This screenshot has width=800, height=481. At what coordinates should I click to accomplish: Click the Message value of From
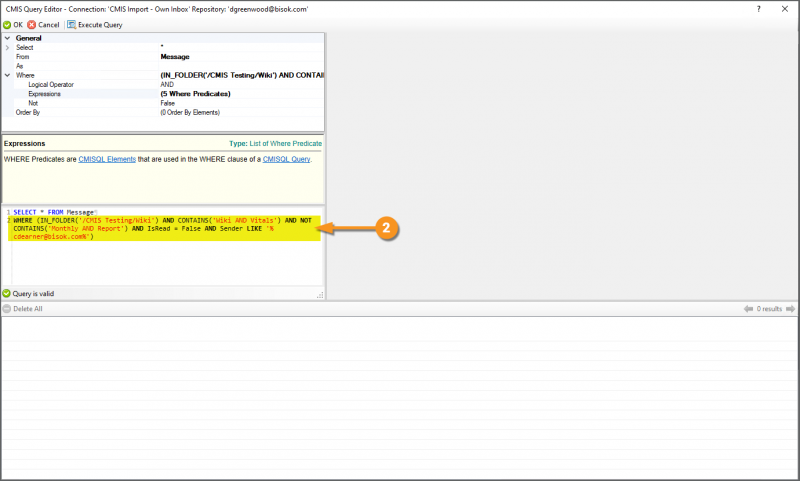(175, 57)
